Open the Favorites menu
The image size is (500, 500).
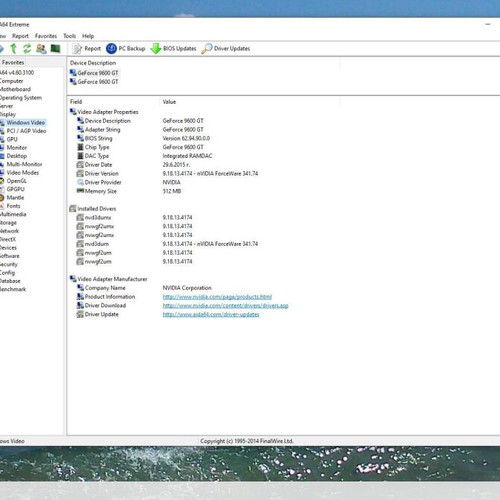pyautogui.click(x=46, y=36)
